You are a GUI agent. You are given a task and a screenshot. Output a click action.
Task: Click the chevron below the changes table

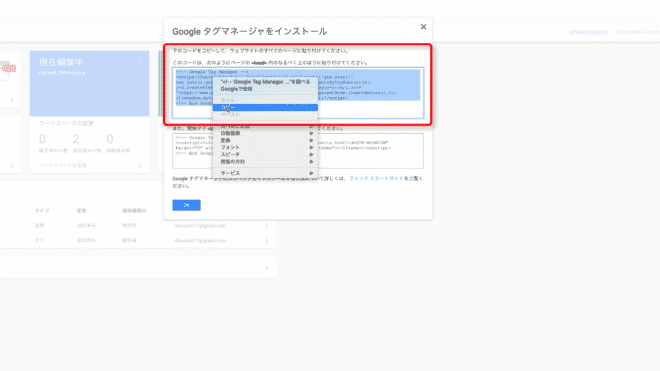[x=266, y=267]
